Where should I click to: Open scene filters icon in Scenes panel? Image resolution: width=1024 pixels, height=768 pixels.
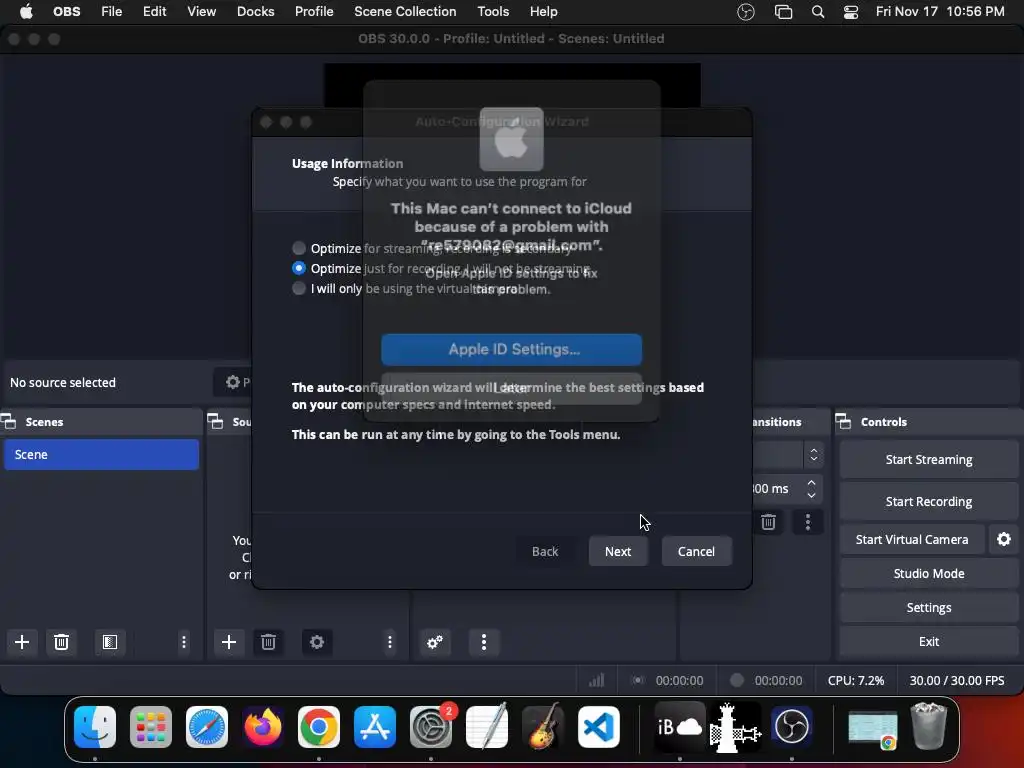point(110,642)
